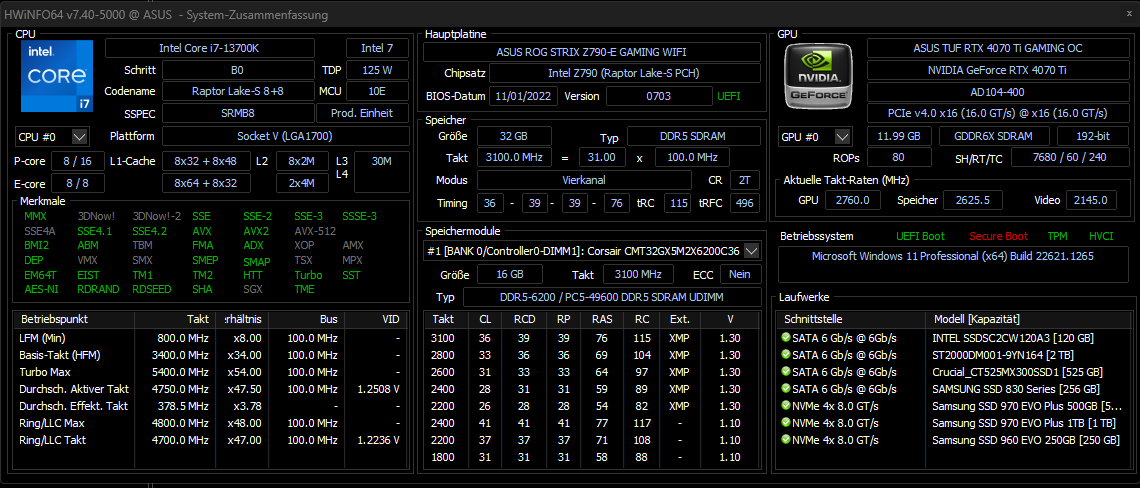
Task: Click the PCIe v4.0 x16 link field
Action: (998, 113)
